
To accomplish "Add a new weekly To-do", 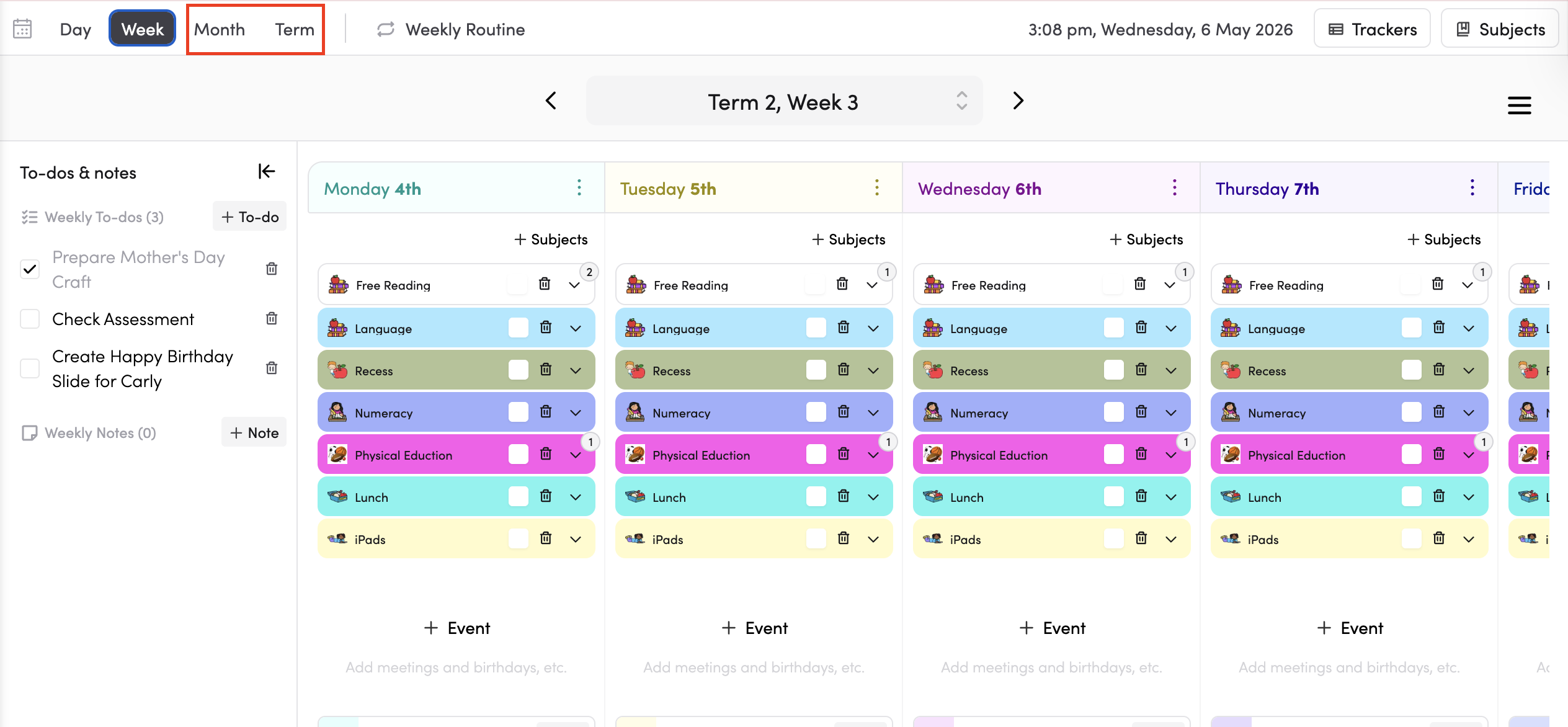I will (249, 216).
